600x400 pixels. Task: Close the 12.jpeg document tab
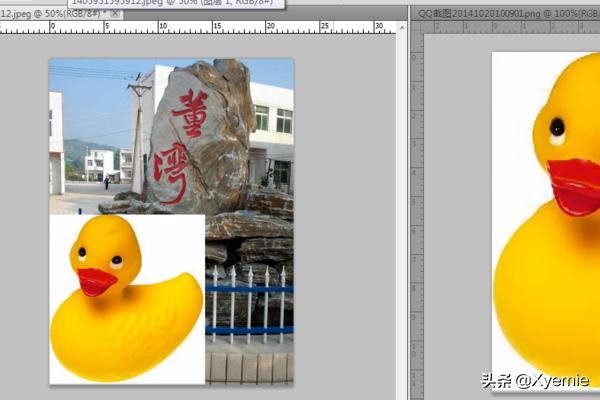116,13
